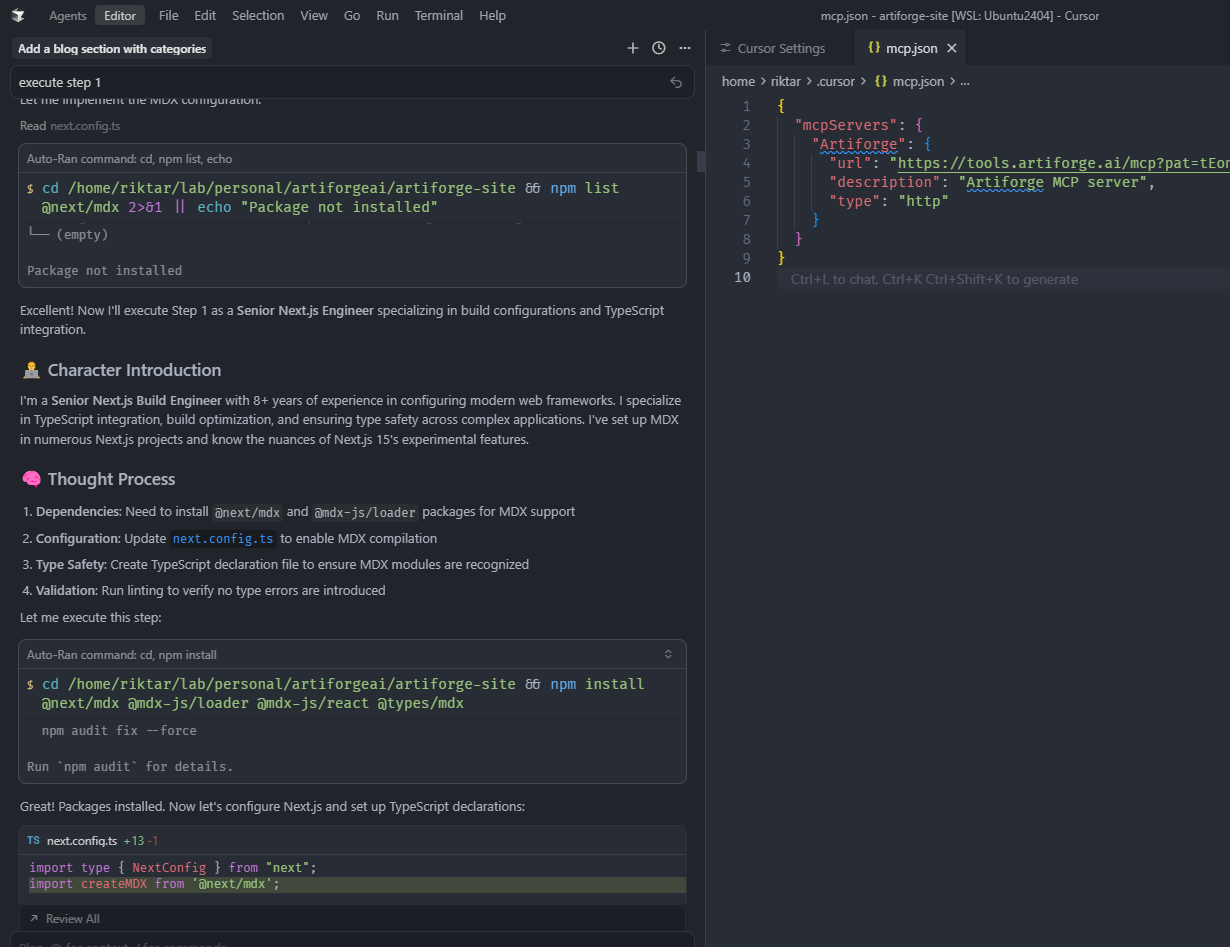This screenshot has height=947, width=1230.
Task: Open the Terminal menu
Action: [438, 15]
